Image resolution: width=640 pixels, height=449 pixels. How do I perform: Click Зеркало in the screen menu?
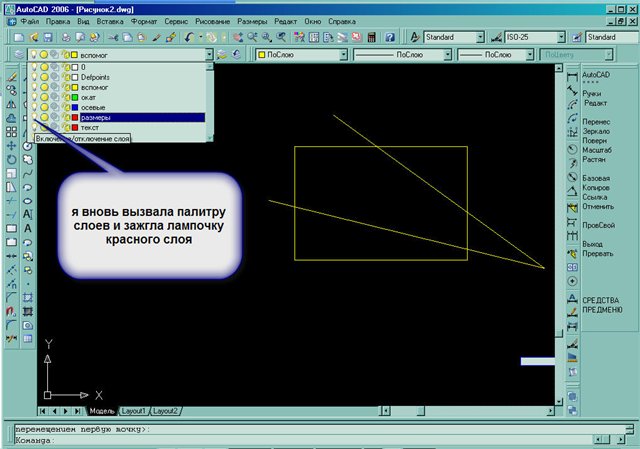pos(598,131)
